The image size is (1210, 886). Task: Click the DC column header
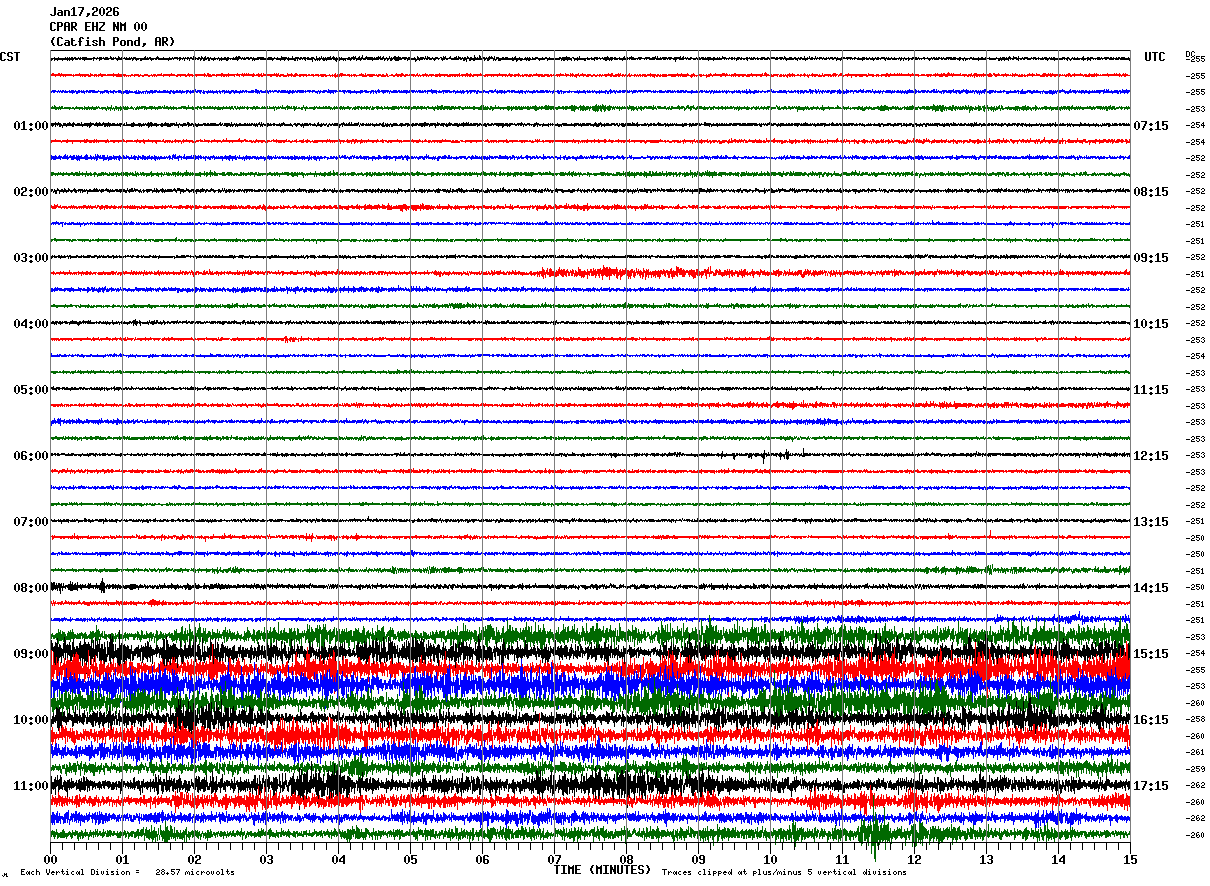point(1190,53)
